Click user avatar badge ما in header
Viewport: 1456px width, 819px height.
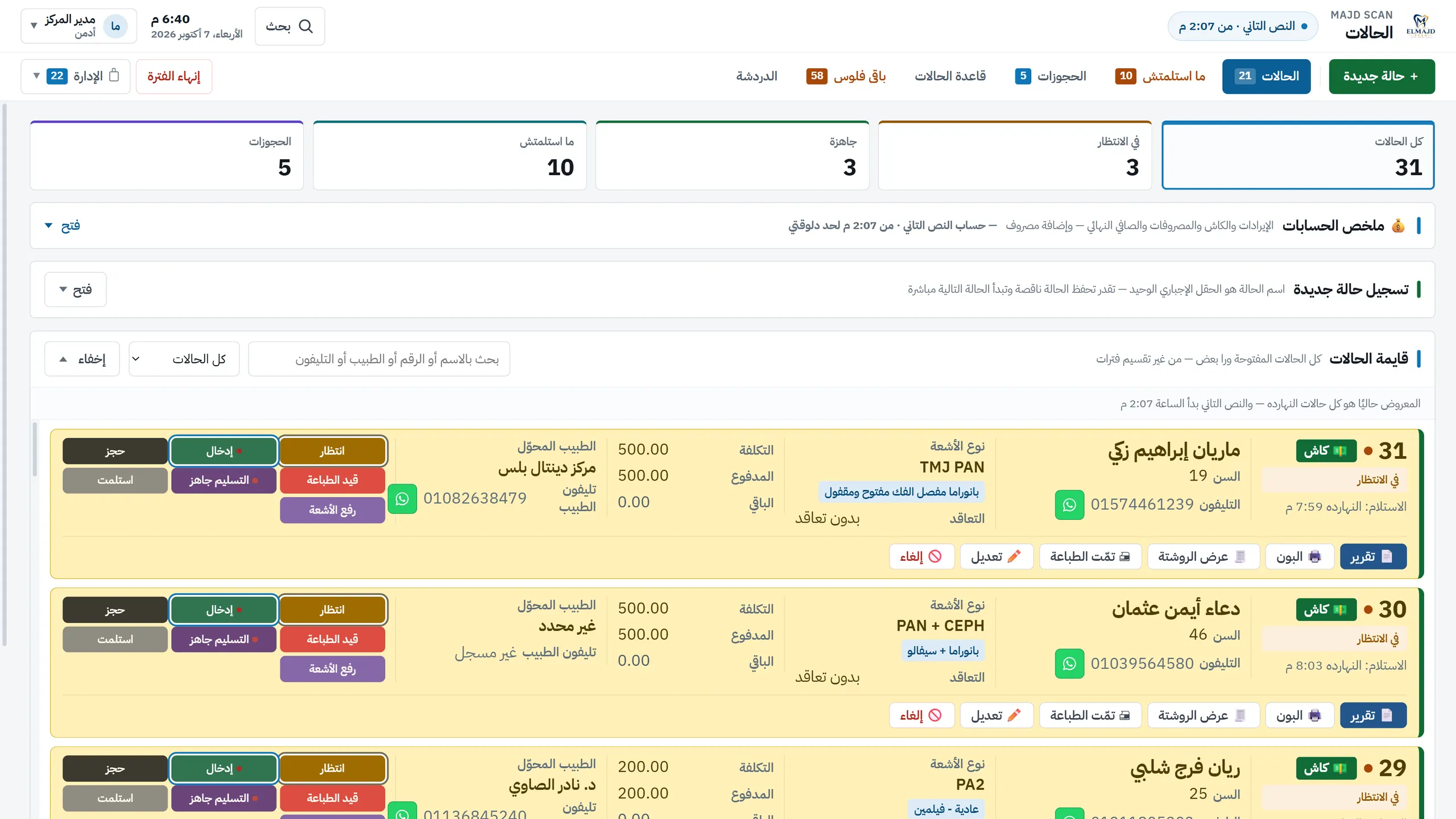115,26
